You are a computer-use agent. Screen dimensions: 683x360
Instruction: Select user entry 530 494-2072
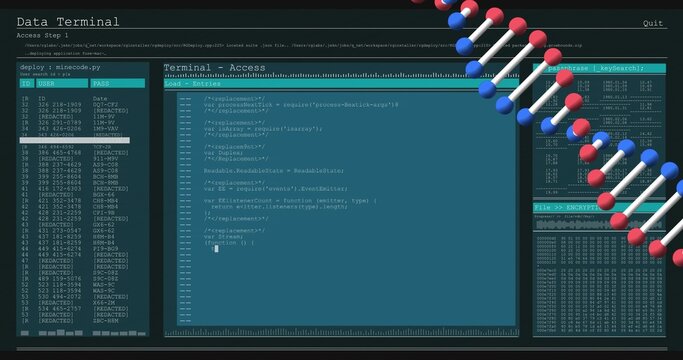59,296
